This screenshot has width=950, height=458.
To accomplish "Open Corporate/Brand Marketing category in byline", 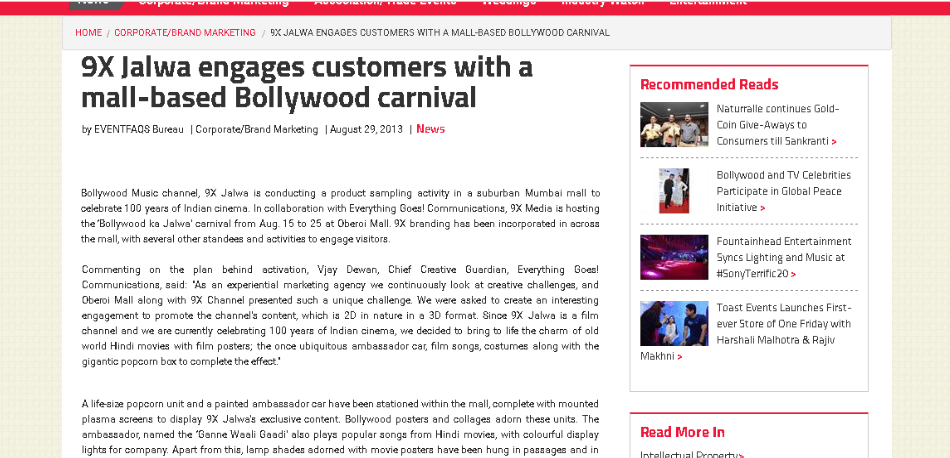I will point(256,129).
